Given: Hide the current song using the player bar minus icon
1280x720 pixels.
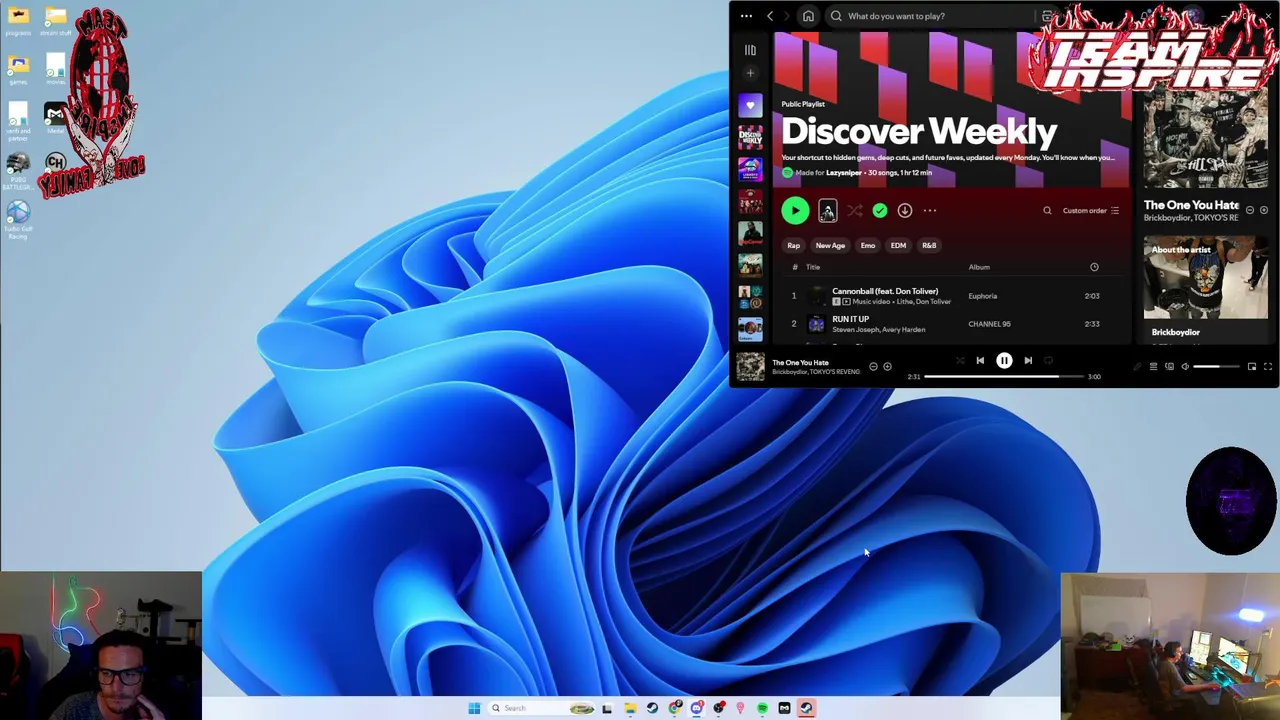Looking at the screenshot, I should coord(873,367).
